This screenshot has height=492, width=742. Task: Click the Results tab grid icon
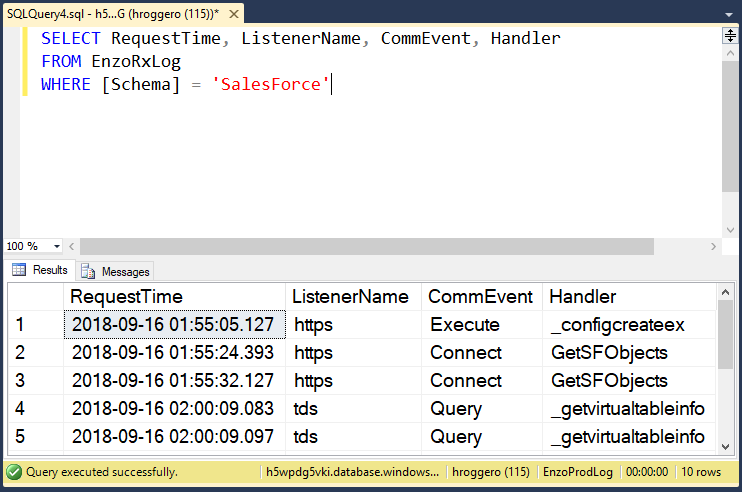(19, 270)
